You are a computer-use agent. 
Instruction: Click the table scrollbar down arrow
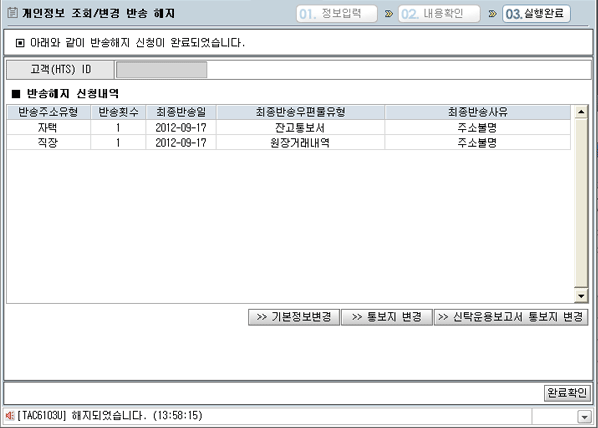[581, 295]
